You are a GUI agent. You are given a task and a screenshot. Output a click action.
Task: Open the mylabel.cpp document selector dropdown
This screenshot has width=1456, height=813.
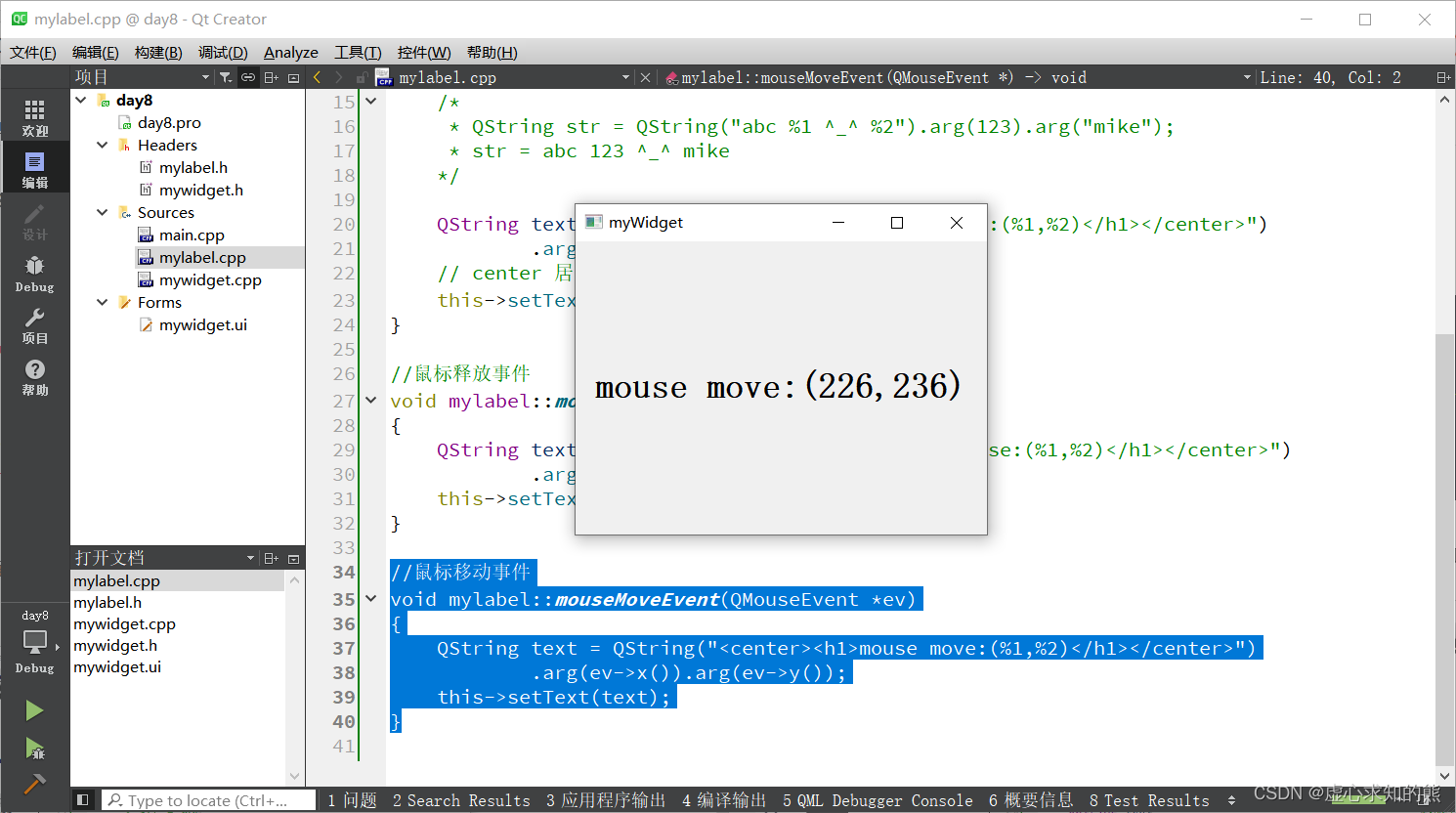point(626,76)
